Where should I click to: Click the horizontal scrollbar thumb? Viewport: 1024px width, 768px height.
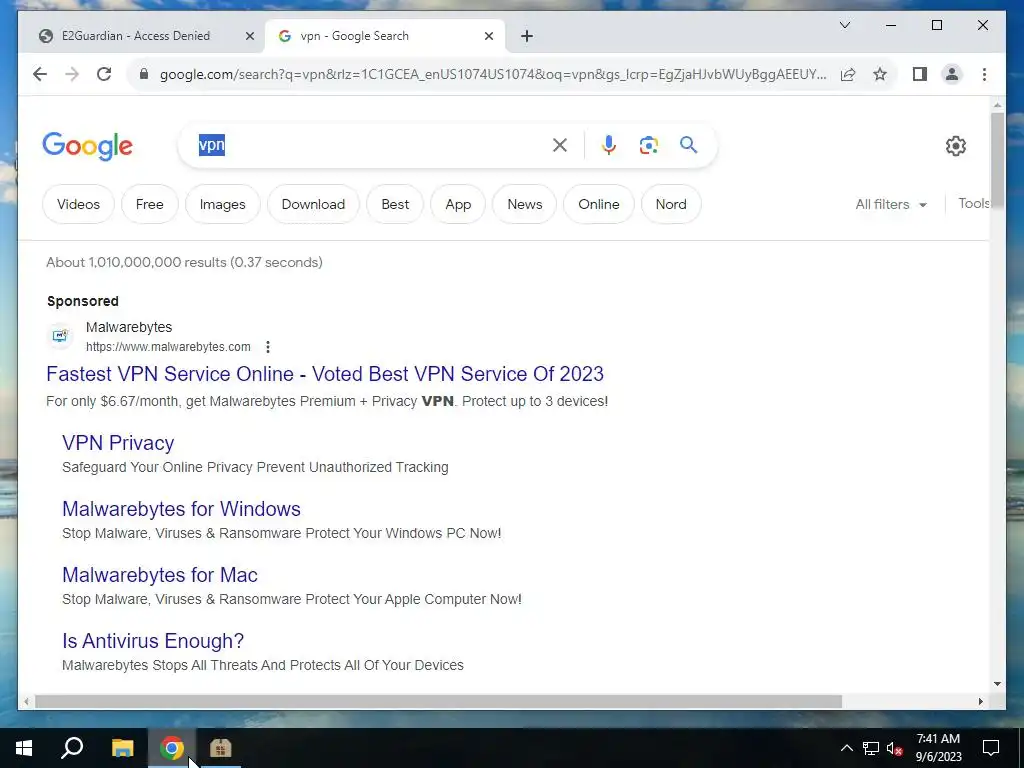point(438,701)
